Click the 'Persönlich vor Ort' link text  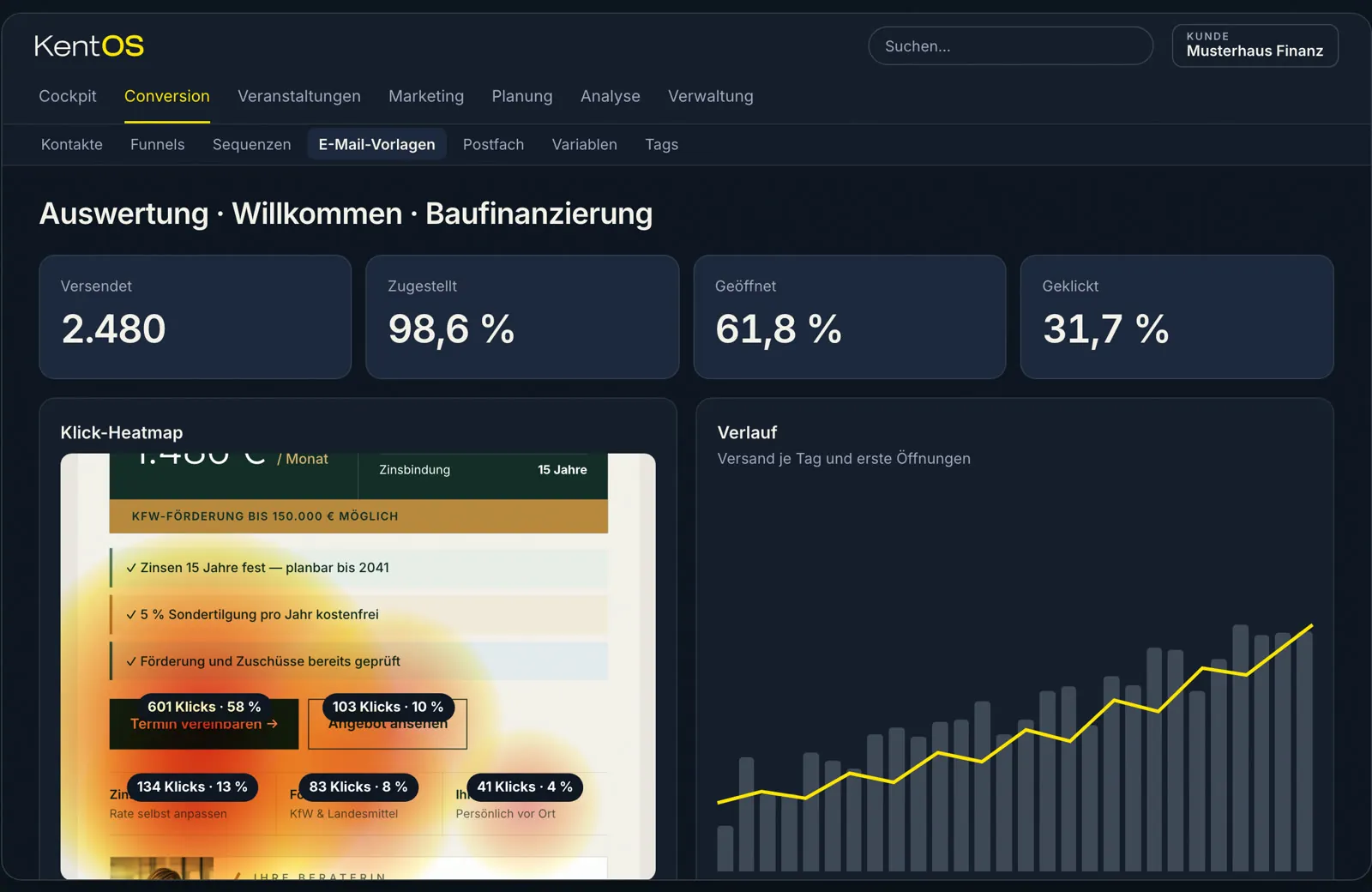coord(506,814)
